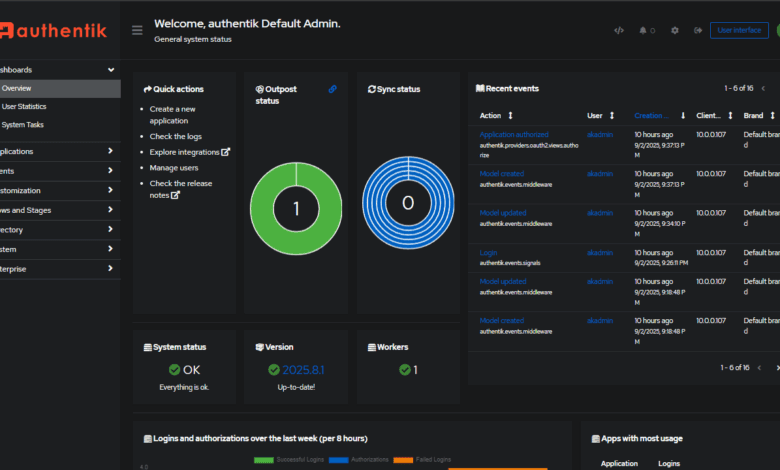Viewport: 780px width, 470px height.
Task: Click Create a new application
Action: (172, 115)
